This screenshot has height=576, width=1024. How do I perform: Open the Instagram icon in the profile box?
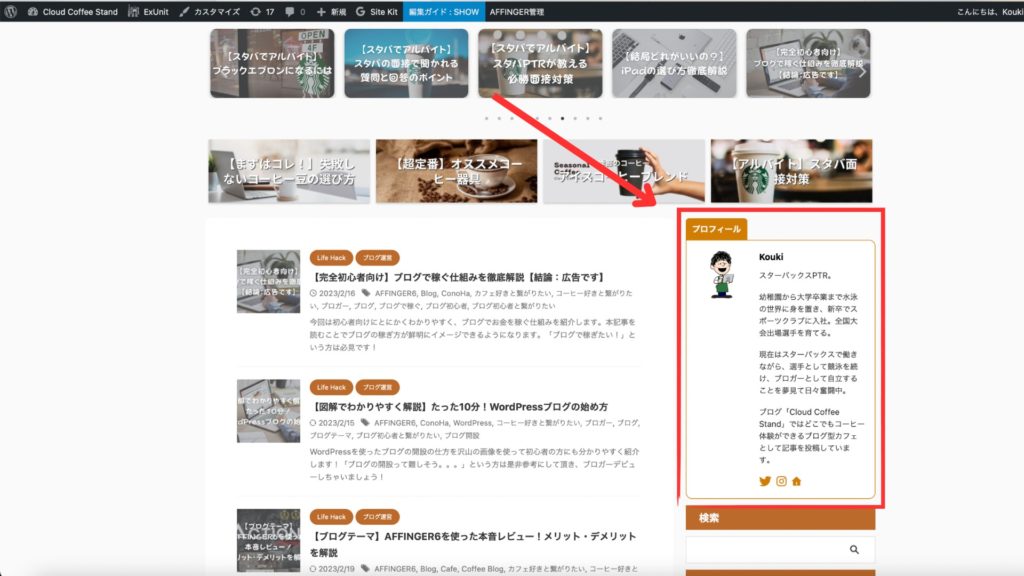[x=781, y=481]
